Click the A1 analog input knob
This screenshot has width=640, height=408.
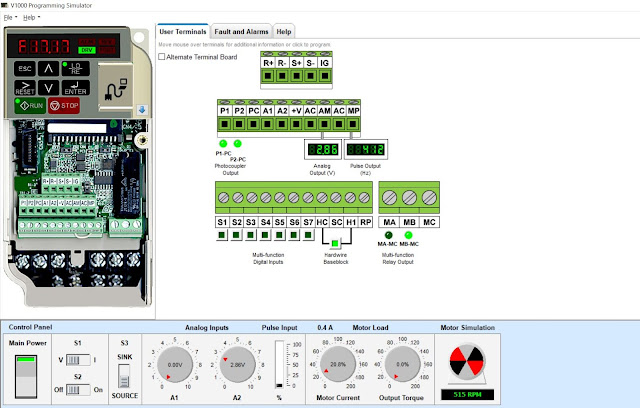click(175, 364)
